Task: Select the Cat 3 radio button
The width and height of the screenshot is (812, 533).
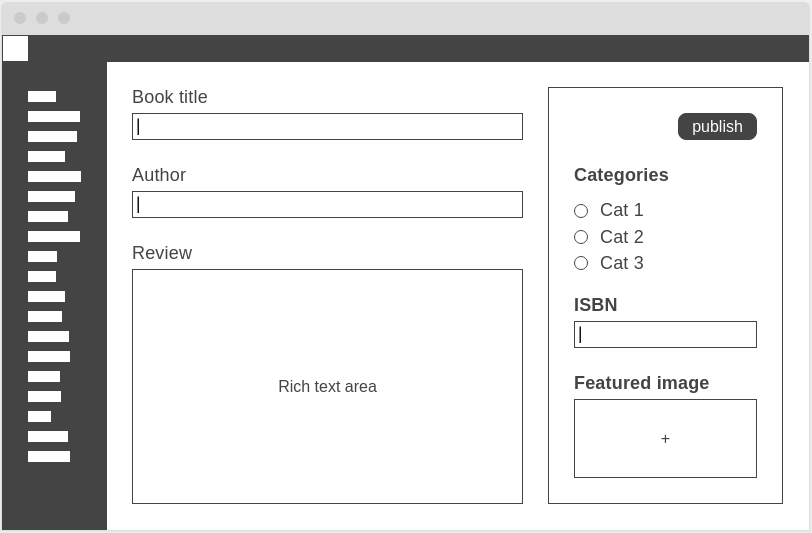Action: [x=581, y=263]
